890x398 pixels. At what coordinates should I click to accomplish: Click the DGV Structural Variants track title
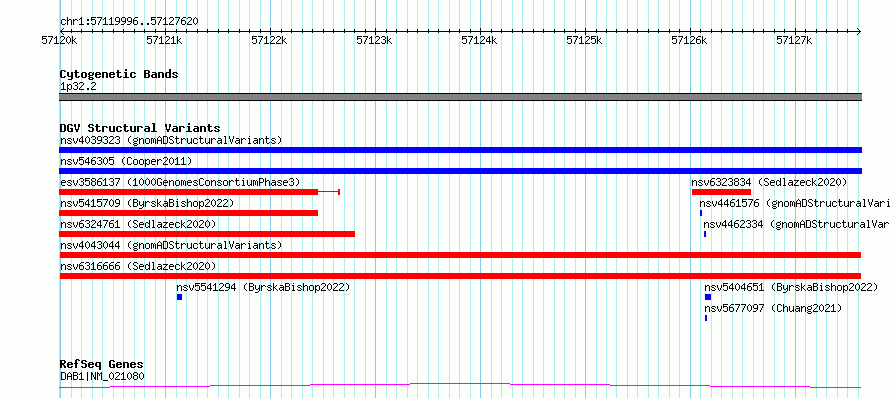point(140,128)
